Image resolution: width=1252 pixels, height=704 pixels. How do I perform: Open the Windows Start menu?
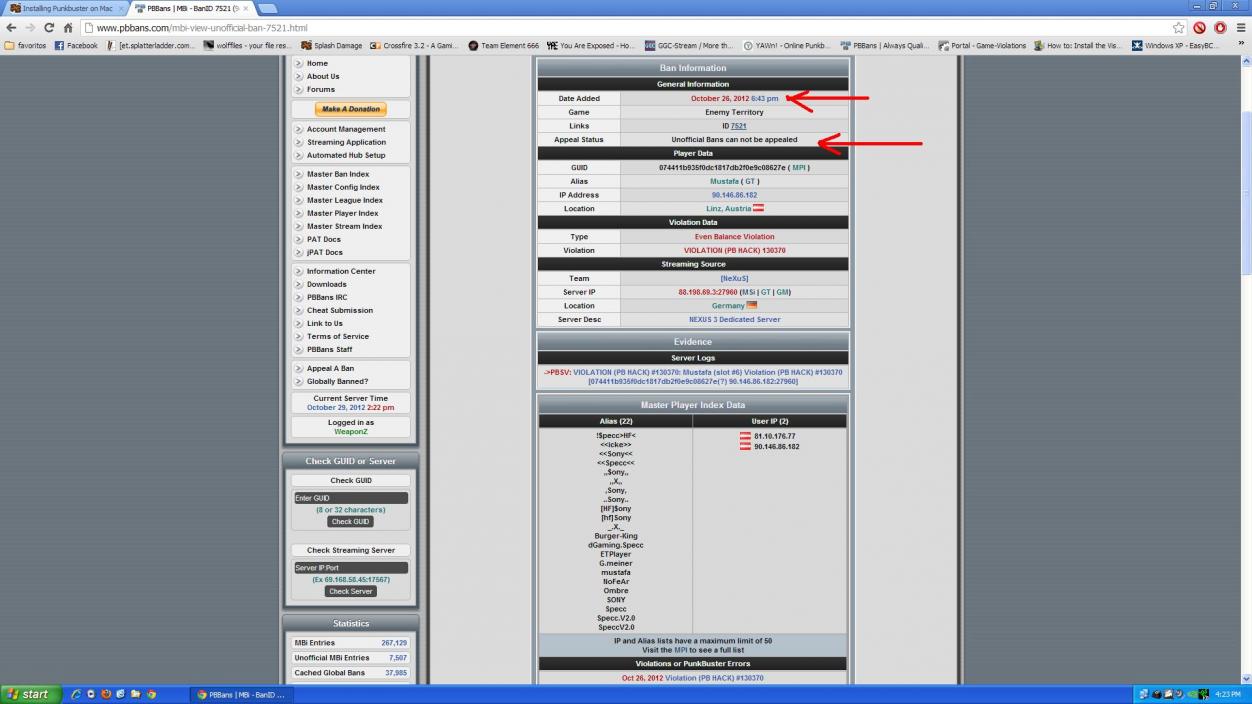coord(28,694)
